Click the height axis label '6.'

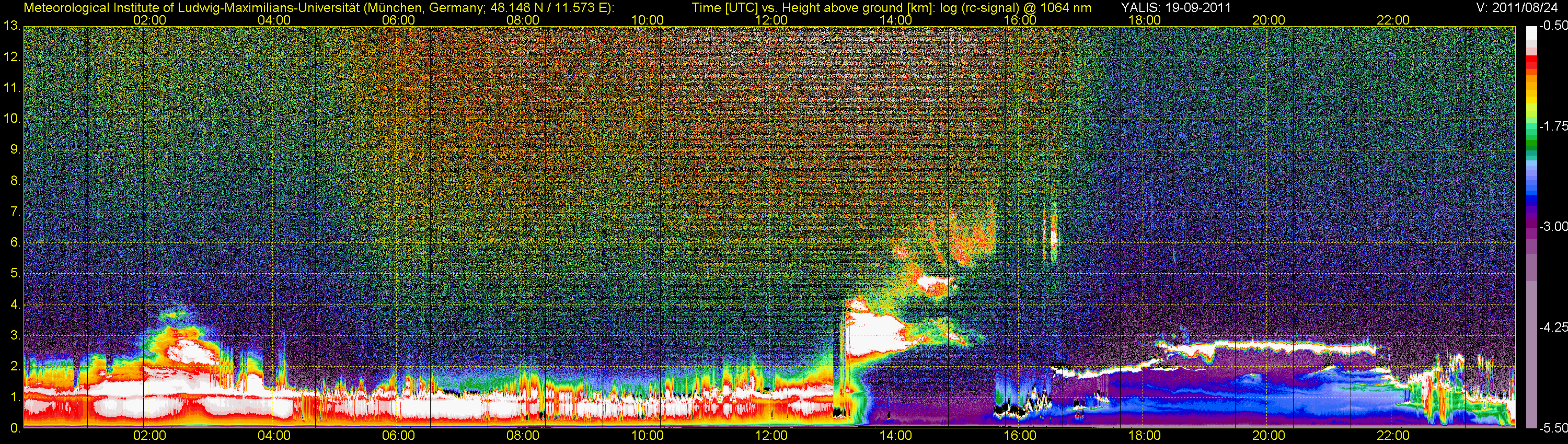tap(15, 243)
